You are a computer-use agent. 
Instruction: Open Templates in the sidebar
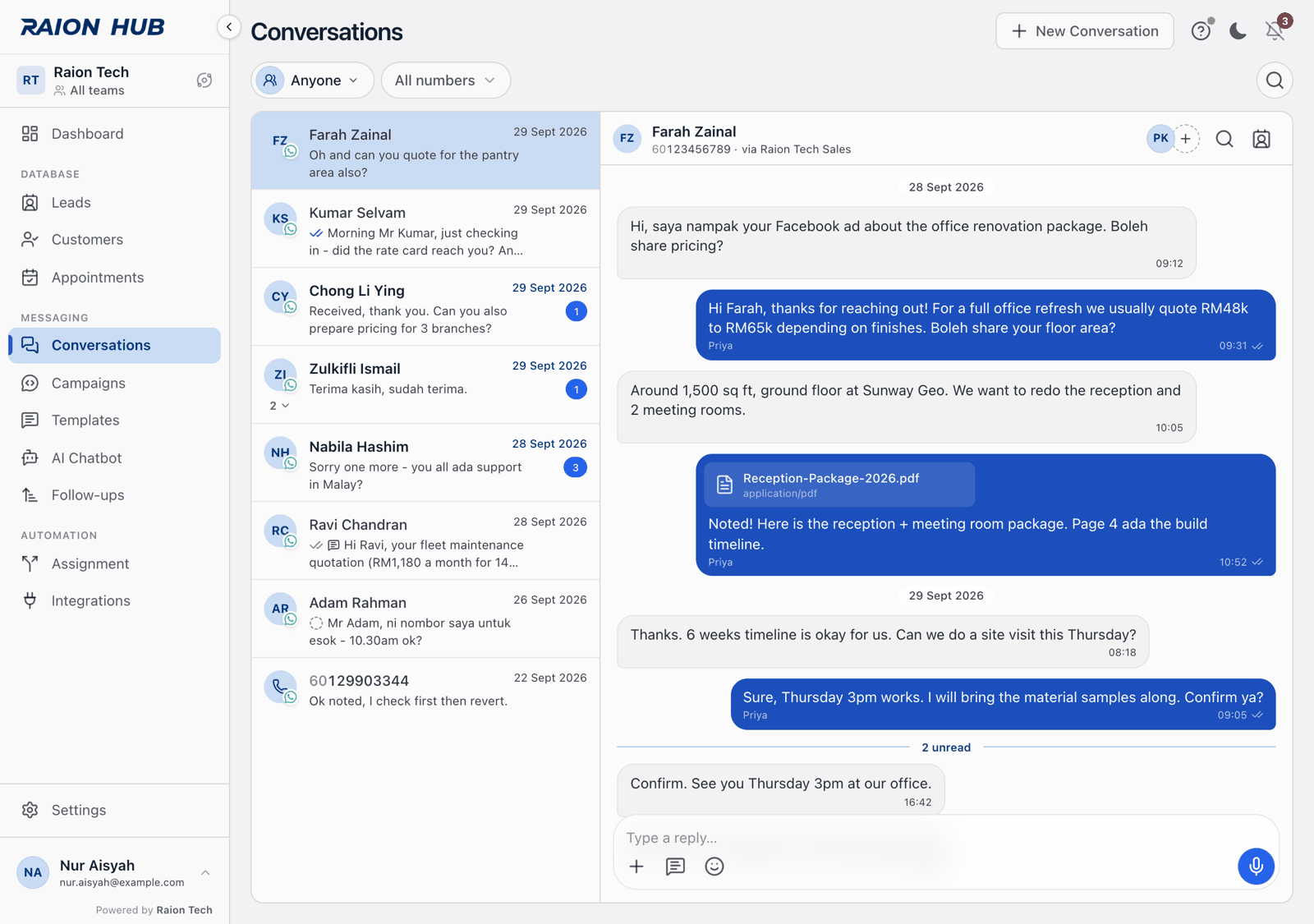coord(114,420)
